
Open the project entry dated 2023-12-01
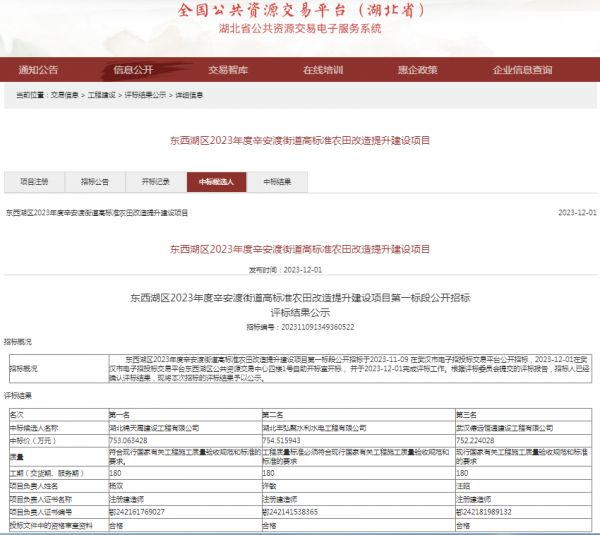click(98, 213)
